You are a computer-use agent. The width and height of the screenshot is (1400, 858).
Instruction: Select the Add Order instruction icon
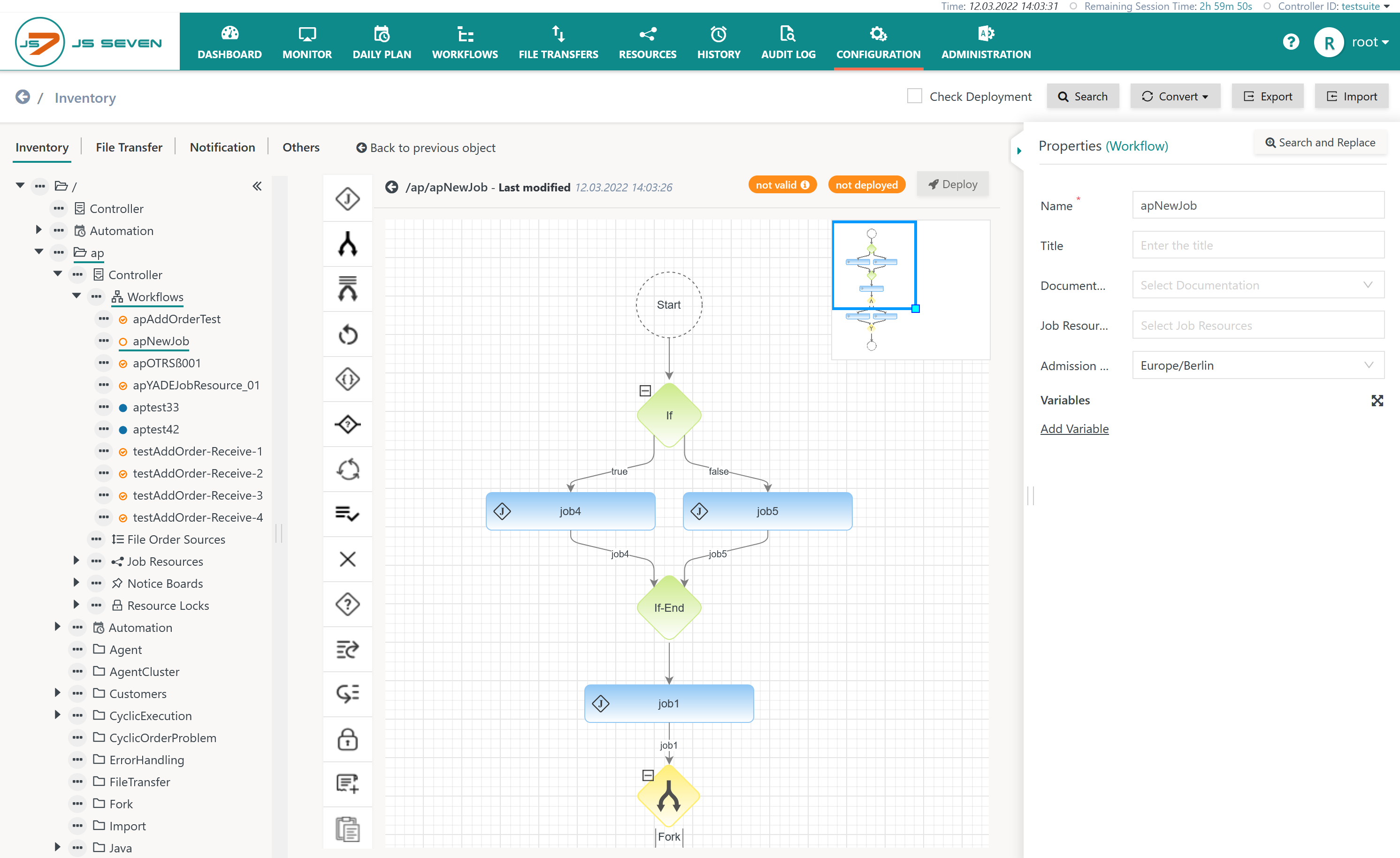(x=347, y=784)
